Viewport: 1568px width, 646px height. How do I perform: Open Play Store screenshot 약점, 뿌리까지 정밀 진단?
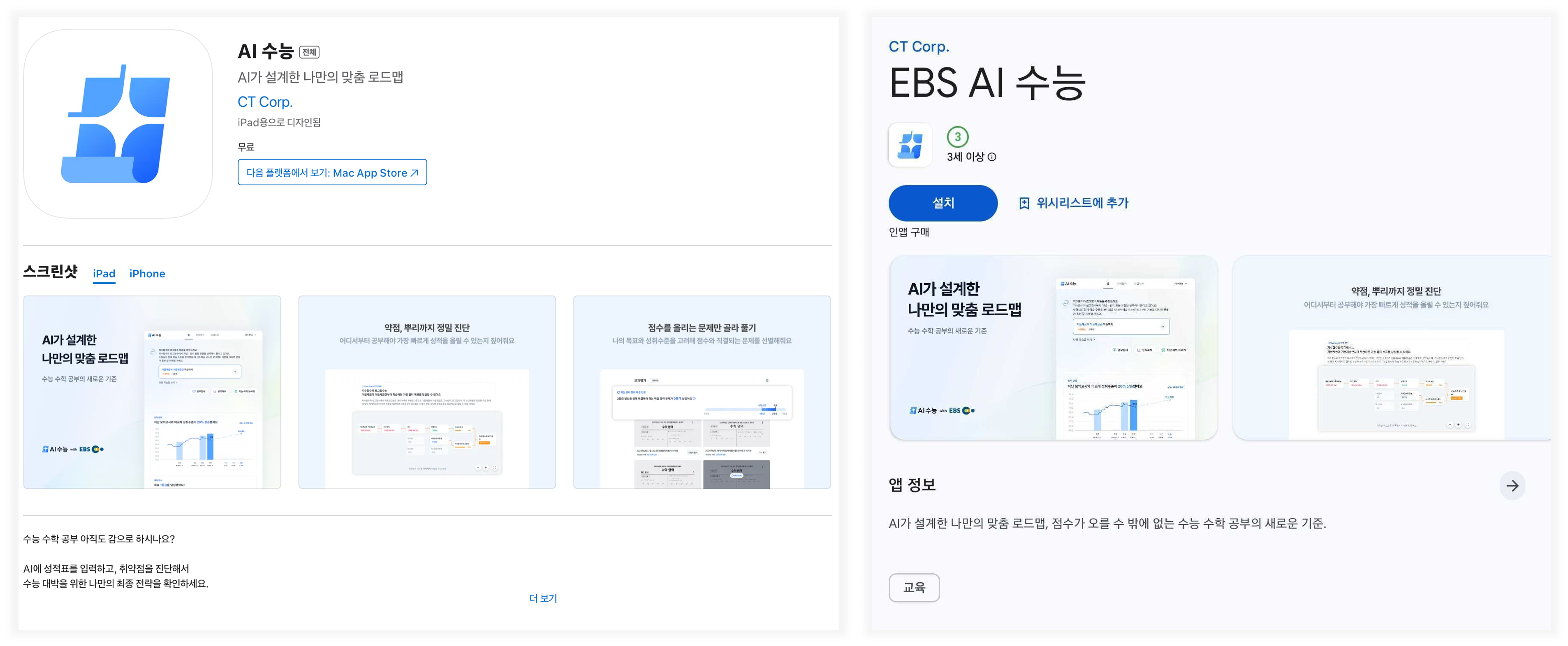[x=1392, y=348]
